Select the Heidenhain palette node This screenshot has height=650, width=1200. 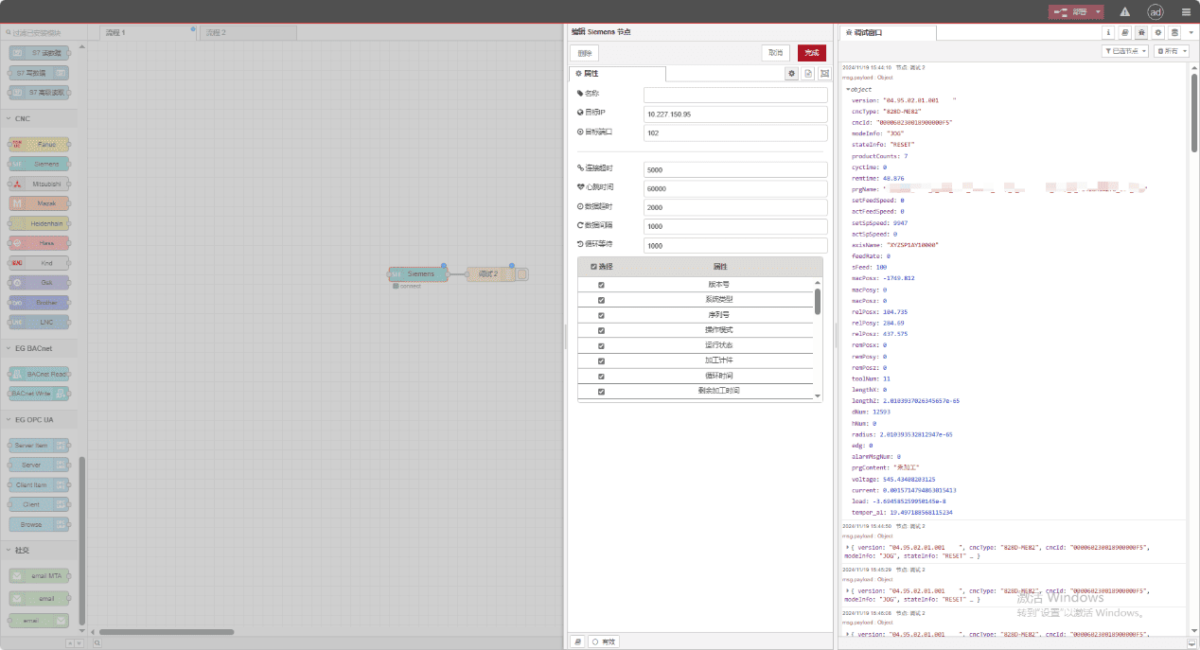pos(39,223)
